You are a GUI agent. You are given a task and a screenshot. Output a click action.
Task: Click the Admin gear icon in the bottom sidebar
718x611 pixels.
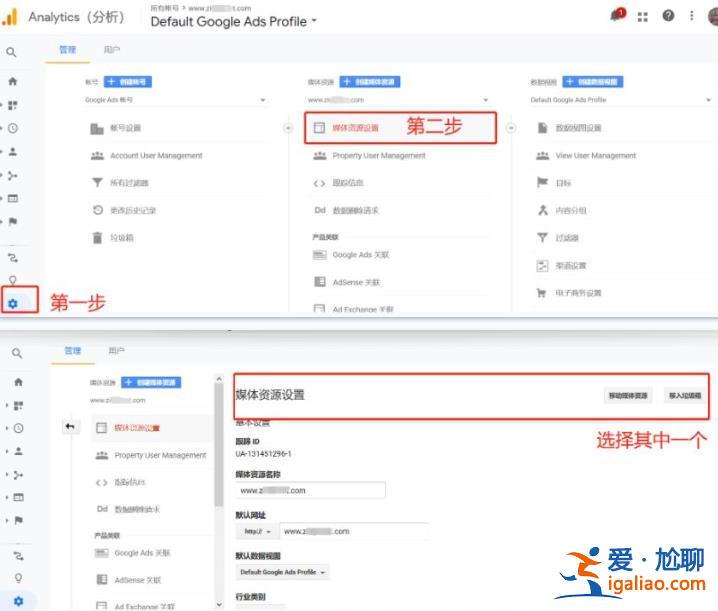click(x=18, y=601)
